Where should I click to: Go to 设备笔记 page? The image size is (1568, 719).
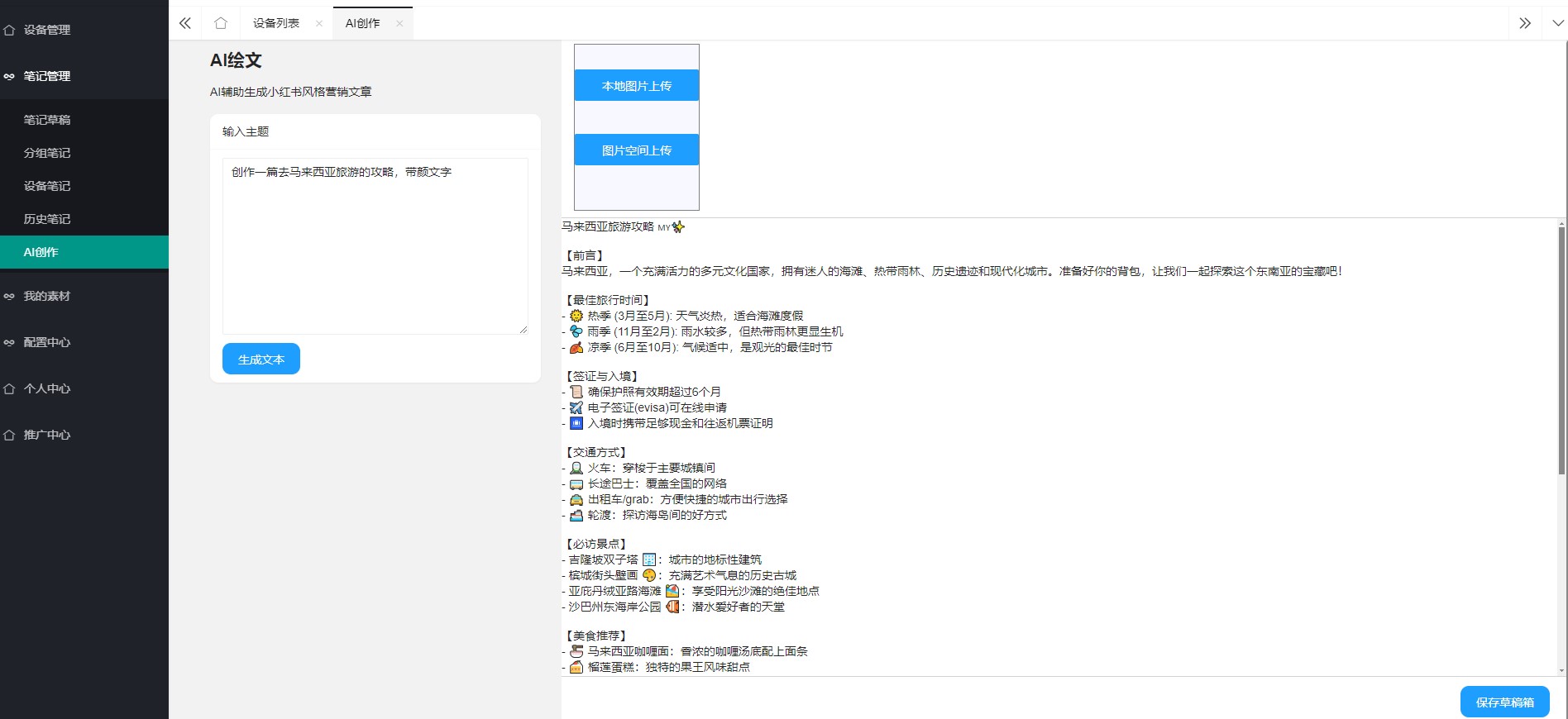(x=47, y=186)
